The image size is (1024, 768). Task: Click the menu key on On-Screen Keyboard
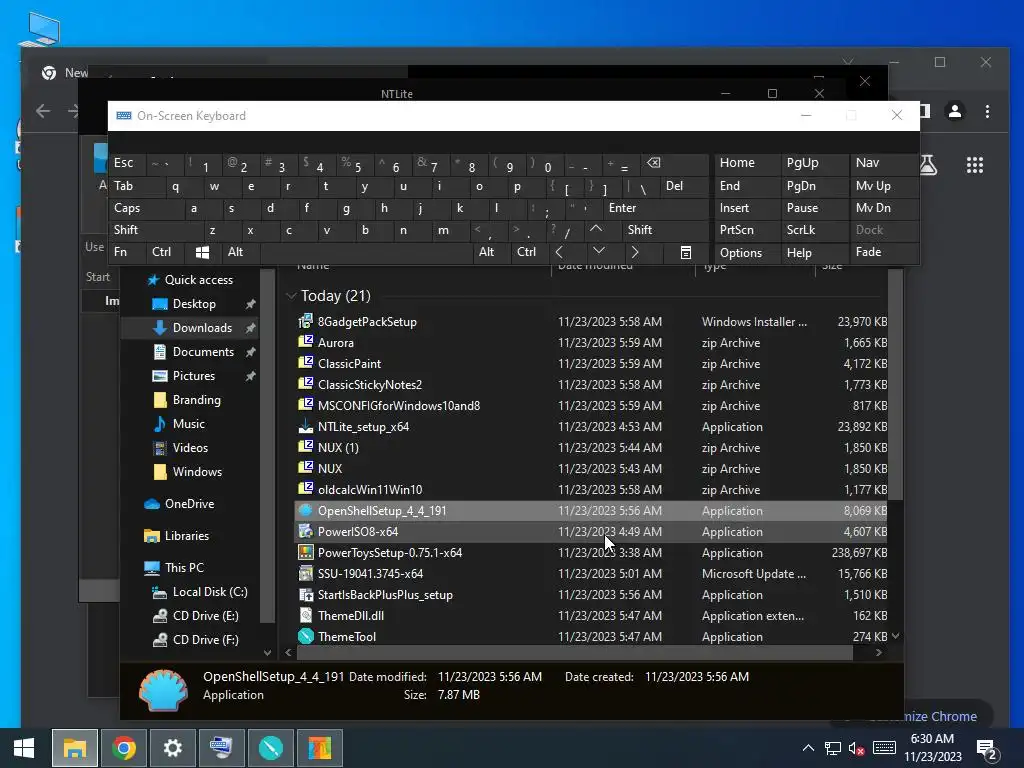(x=686, y=252)
